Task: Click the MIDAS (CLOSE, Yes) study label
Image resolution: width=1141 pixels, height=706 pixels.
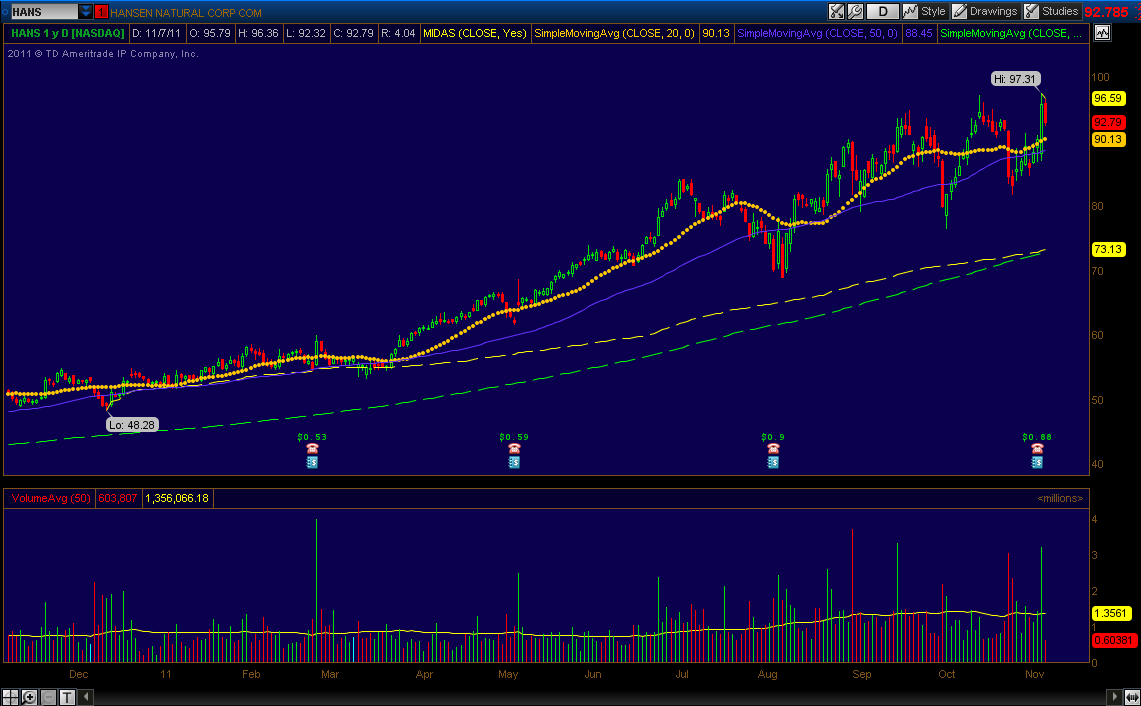Action: pyautogui.click(x=474, y=33)
